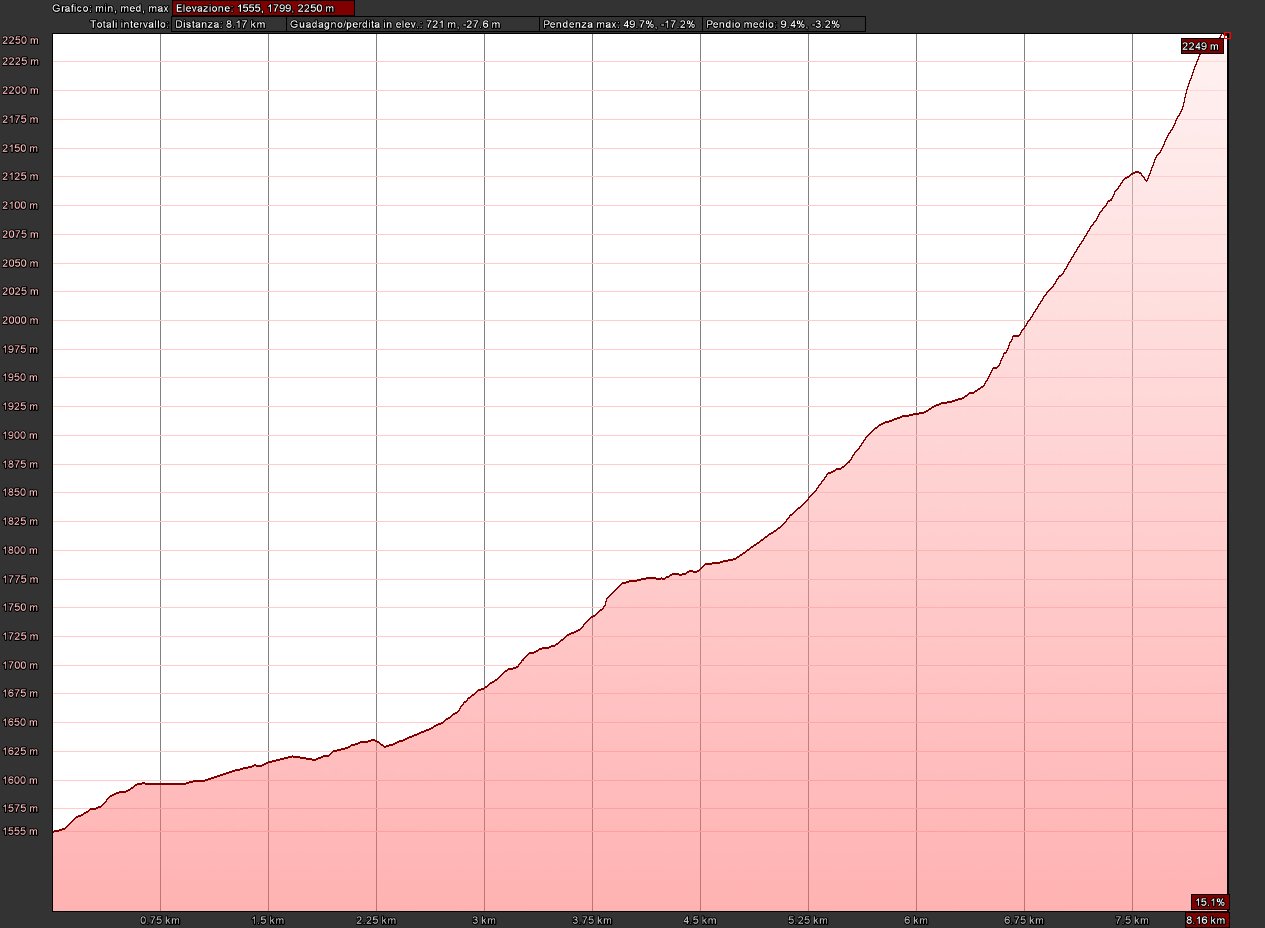The image size is (1265, 928).
Task: Click the 6 km axis label
Action: pyautogui.click(x=916, y=919)
